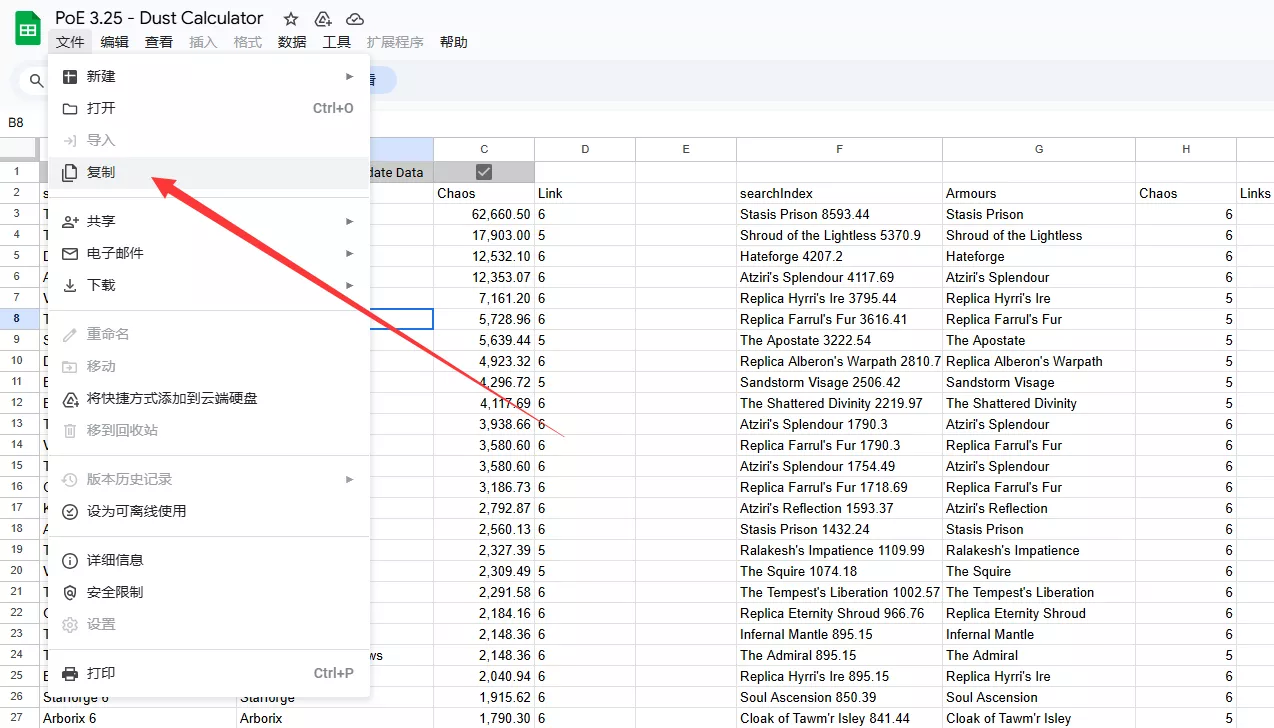The height and width of the screenshot is (728, 1274).
Task: Select 复制 from the file menu
Action: click(101, 172)
